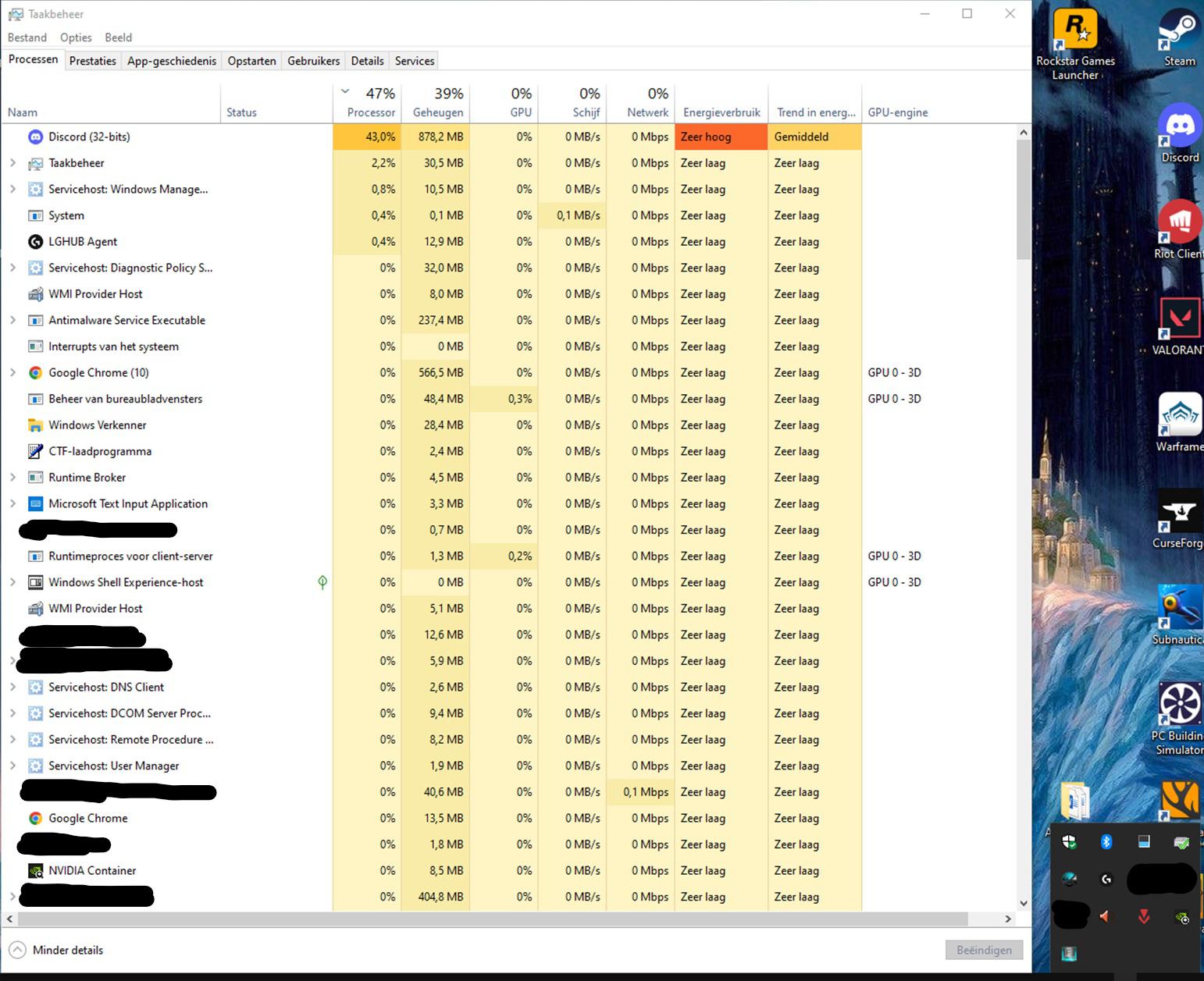Viewport: 1204px width, 981px height.
Task: Expand the Google Chrome (10) group
Action: pyautogui.click(x=12, y=373)
